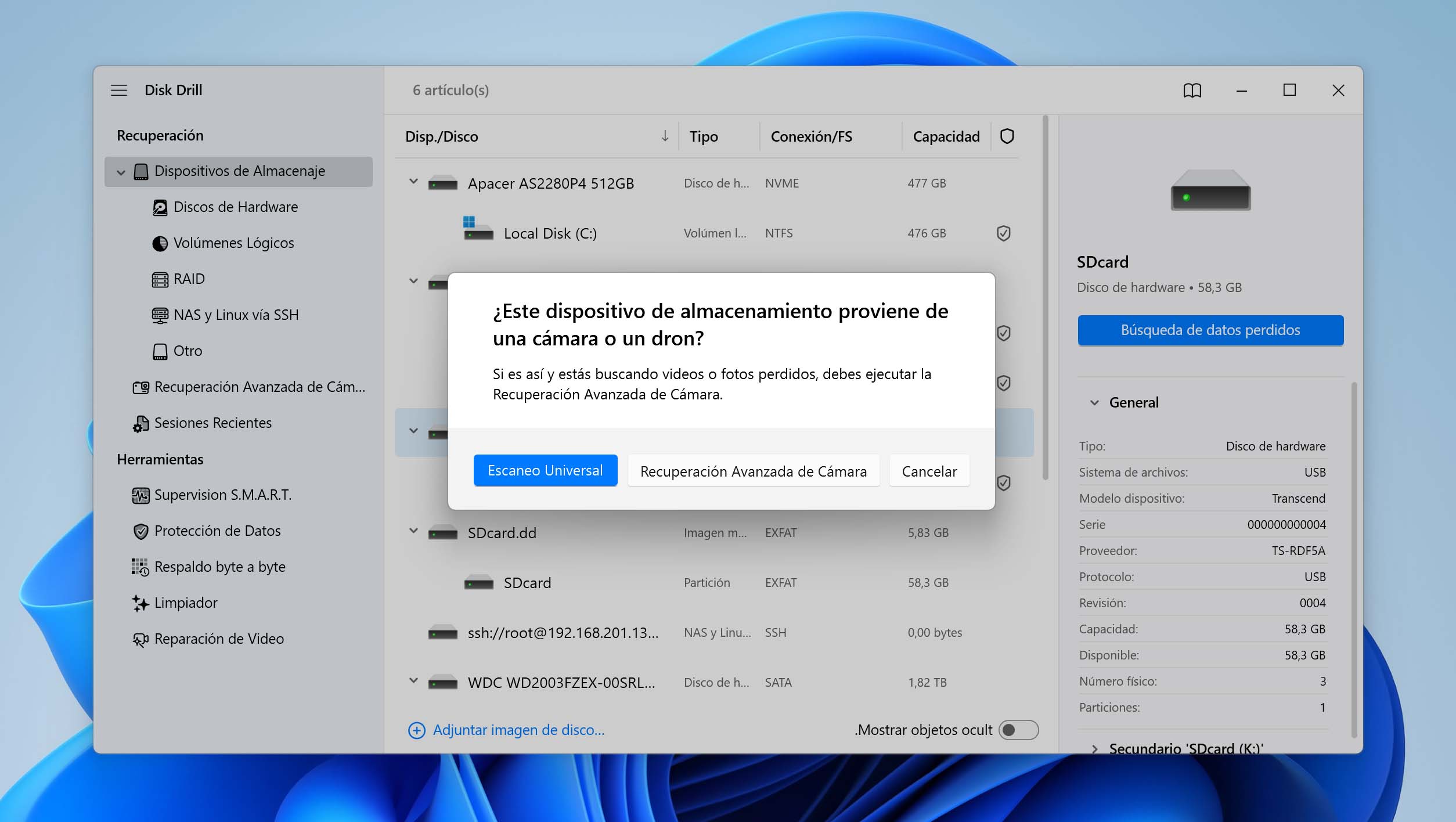Click the Otro drive icon
1456x822 pixels.
click(x=160, y=351)
